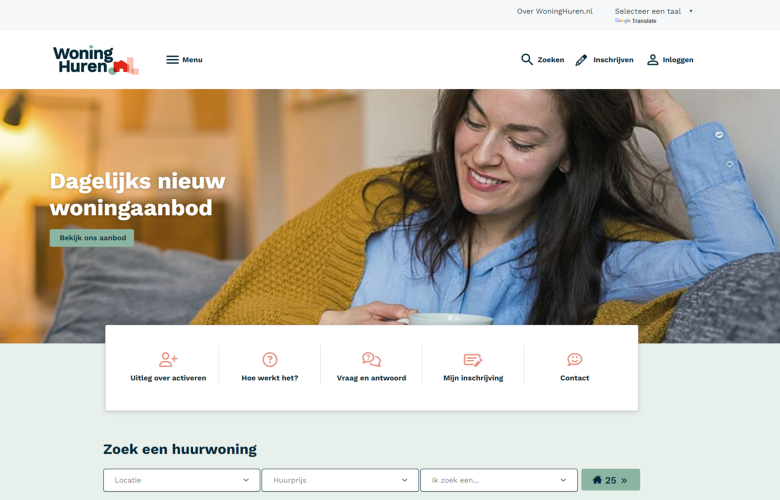Click the Bekijk ons aanbod button
The height and width of the screenshot is (500, 780).
pos(92,238)
